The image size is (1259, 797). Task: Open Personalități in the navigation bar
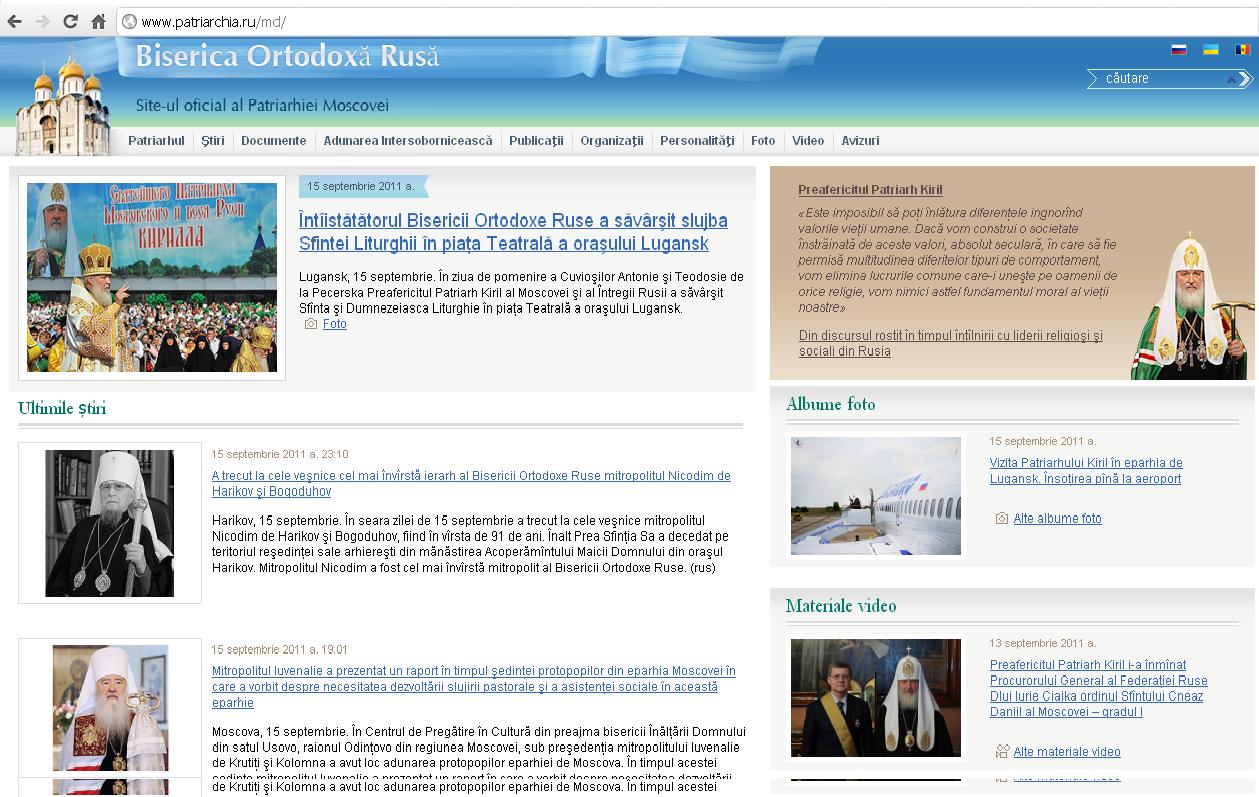(x=697, y=141)
